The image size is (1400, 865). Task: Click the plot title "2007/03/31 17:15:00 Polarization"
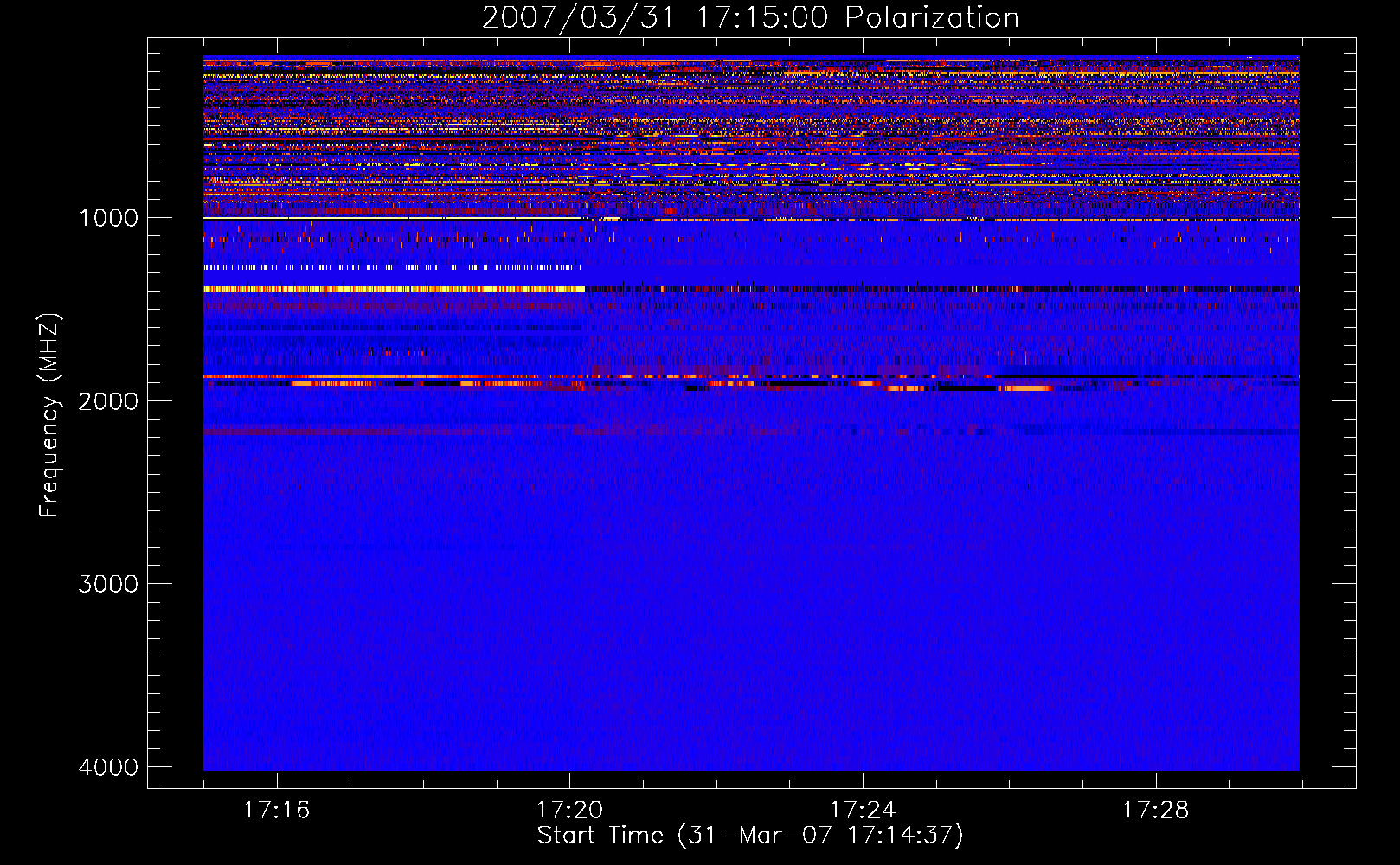[750, 18]
